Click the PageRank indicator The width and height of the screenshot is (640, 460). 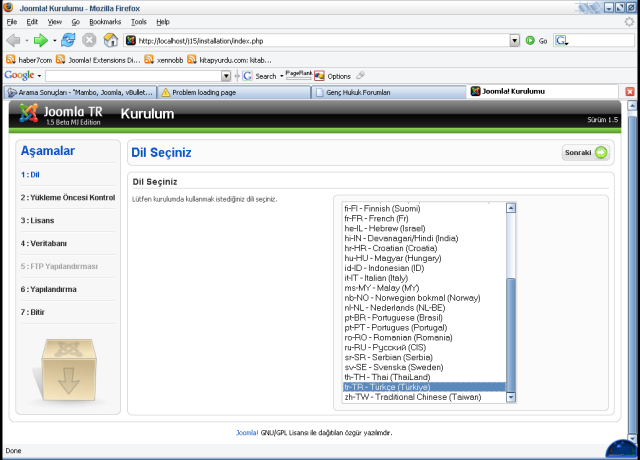[x=298, y=75]
